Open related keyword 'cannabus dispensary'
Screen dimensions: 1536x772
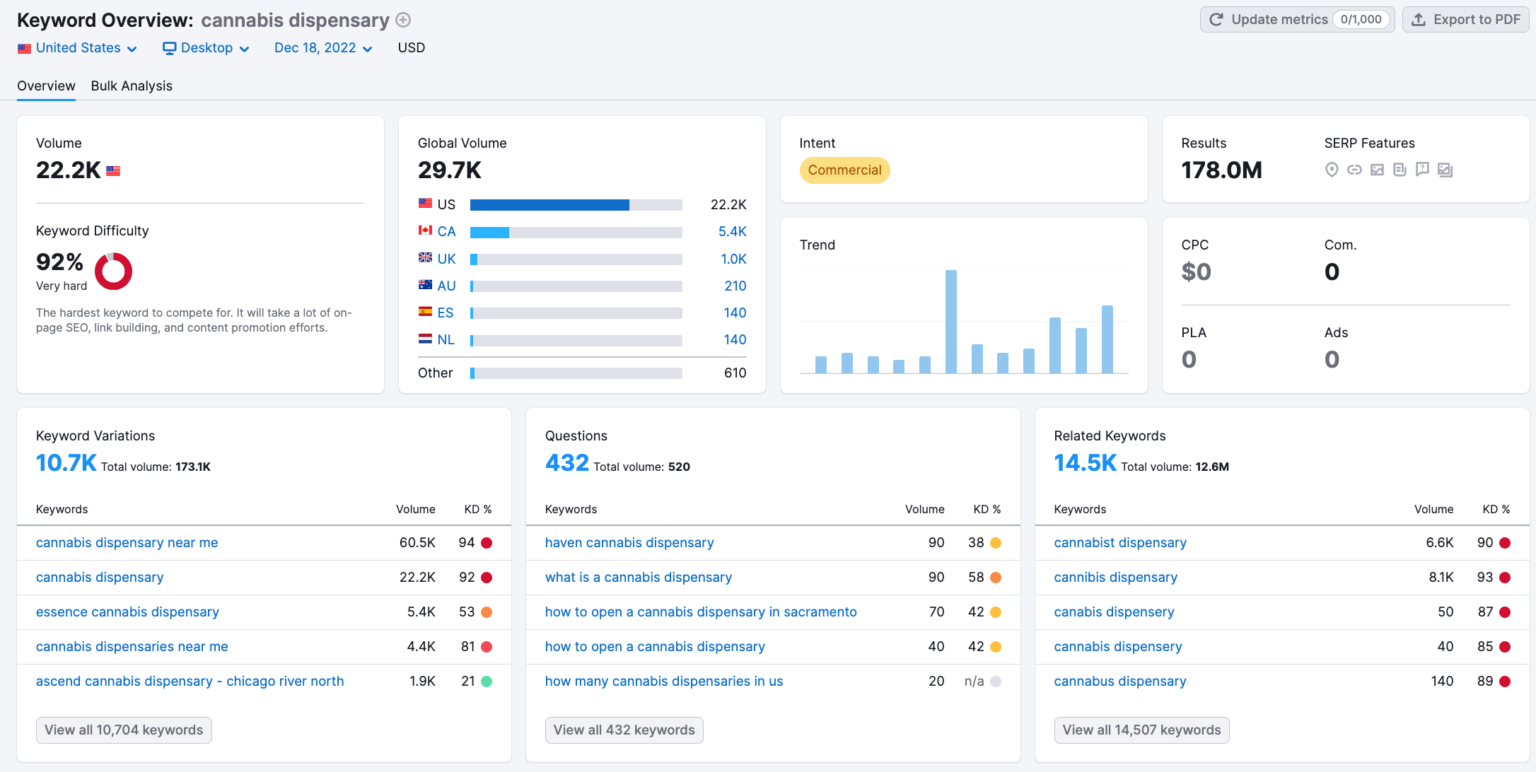[x=1120, y=681]
